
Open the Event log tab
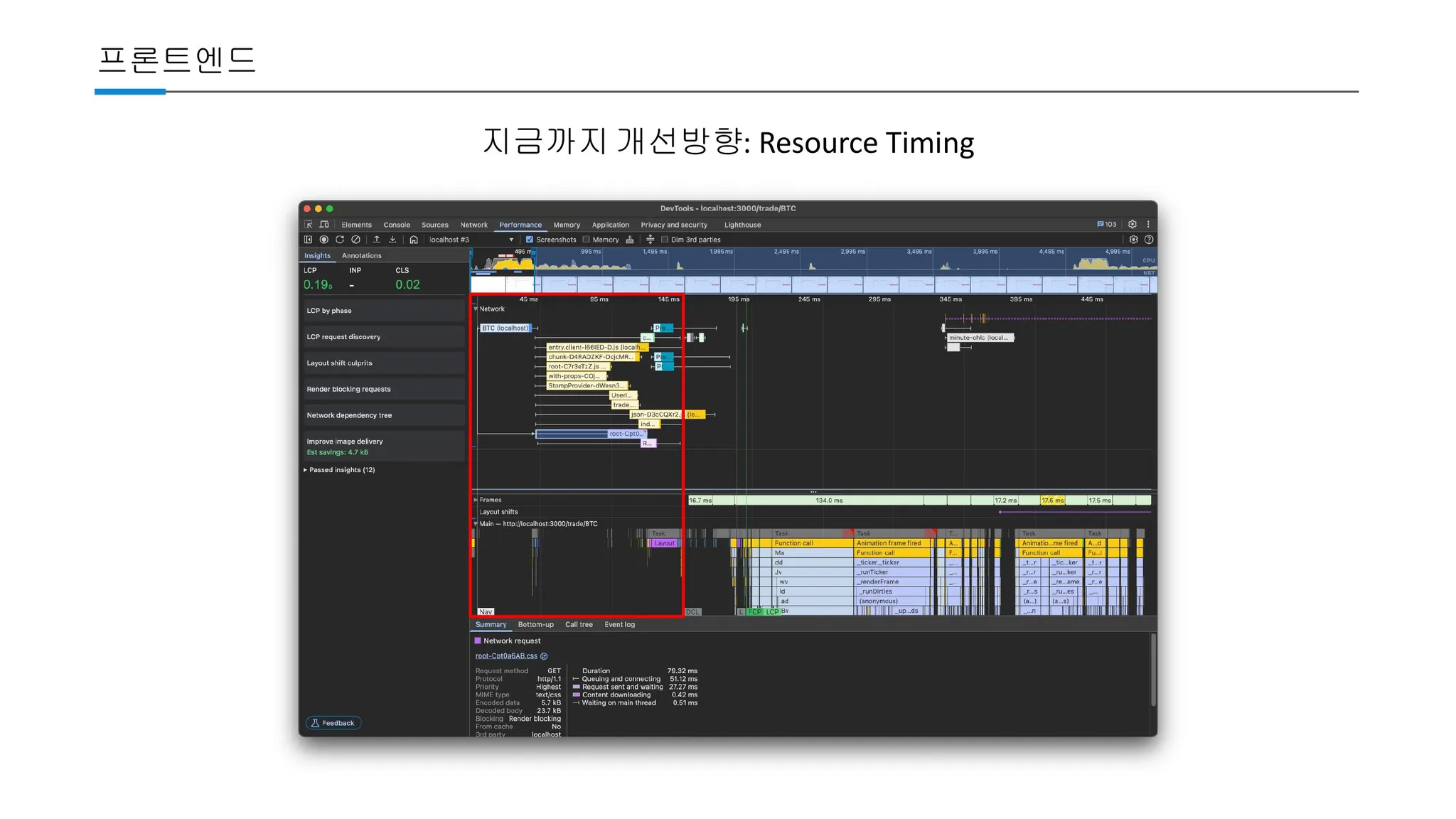[x=619, y=625]
